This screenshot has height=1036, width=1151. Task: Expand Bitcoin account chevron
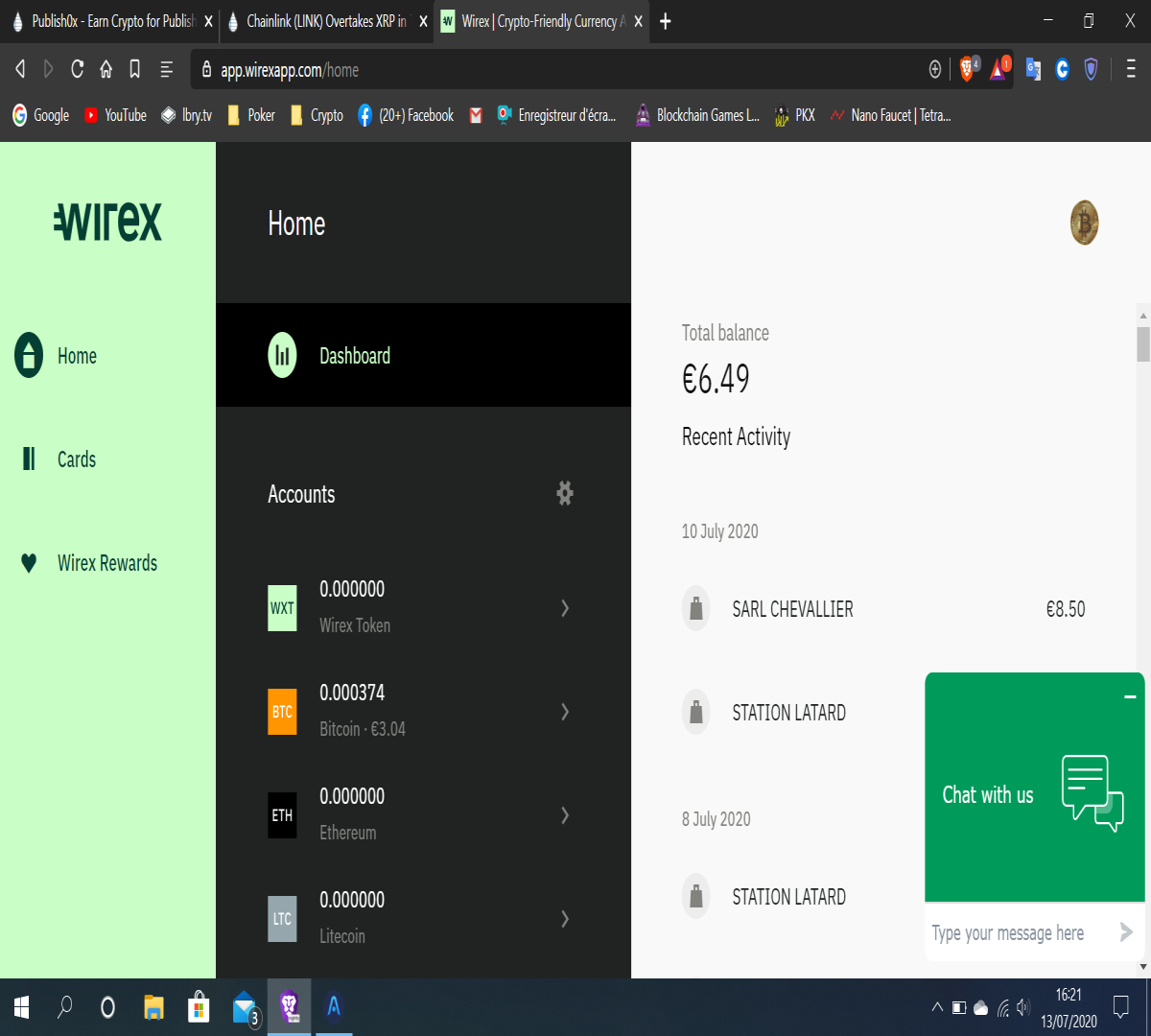565,712
